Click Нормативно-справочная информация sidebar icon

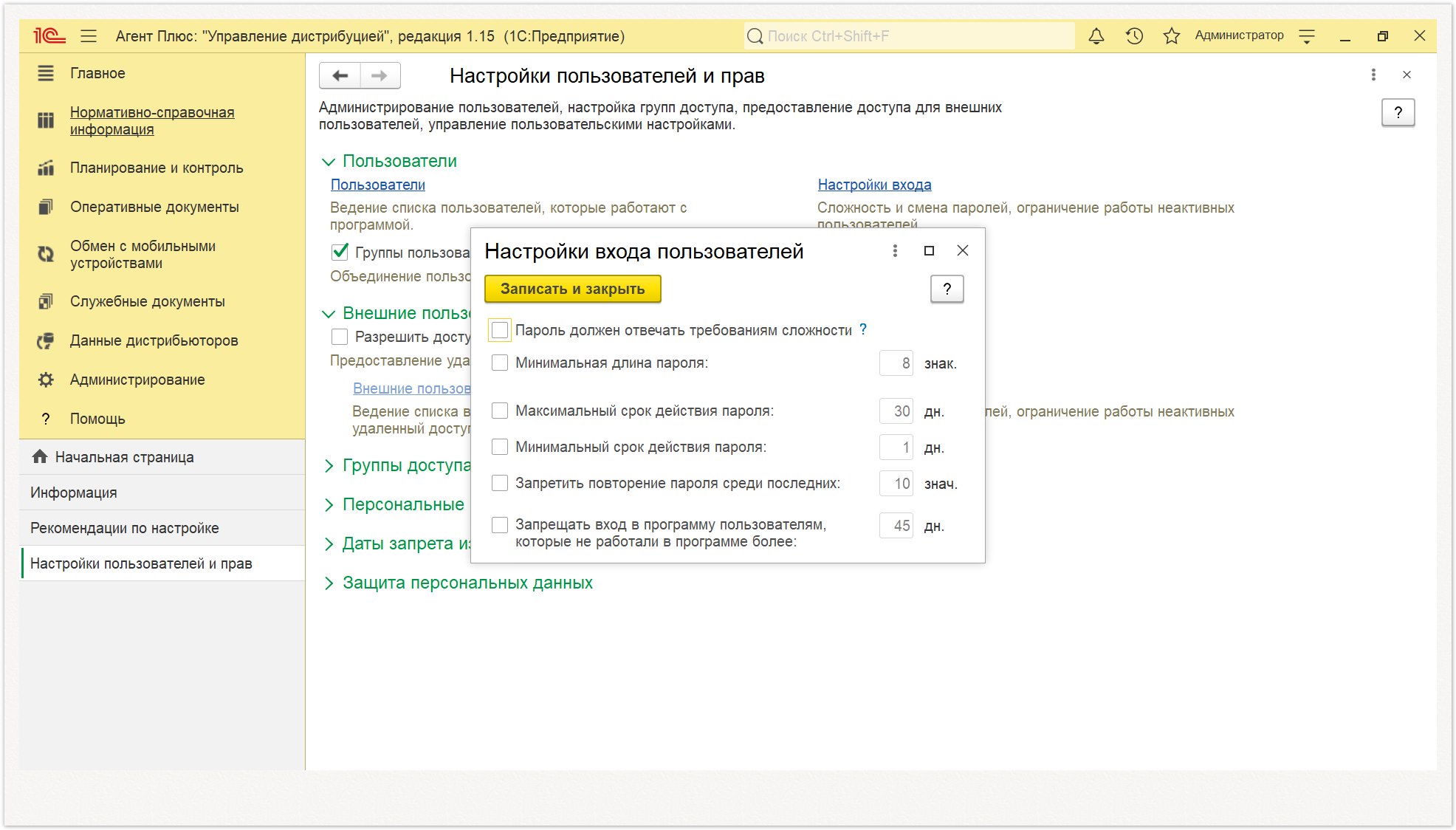[46, 120]
